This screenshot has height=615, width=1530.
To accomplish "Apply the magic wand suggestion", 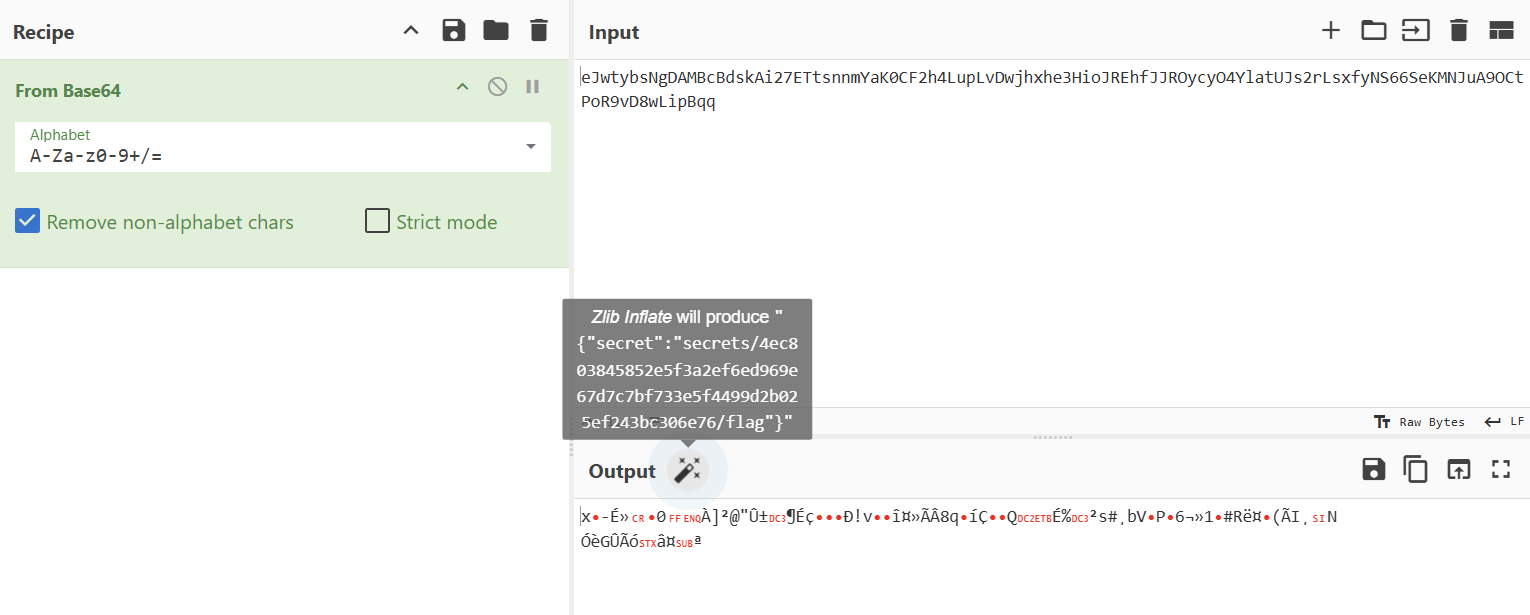I will (x=687, y=470).
